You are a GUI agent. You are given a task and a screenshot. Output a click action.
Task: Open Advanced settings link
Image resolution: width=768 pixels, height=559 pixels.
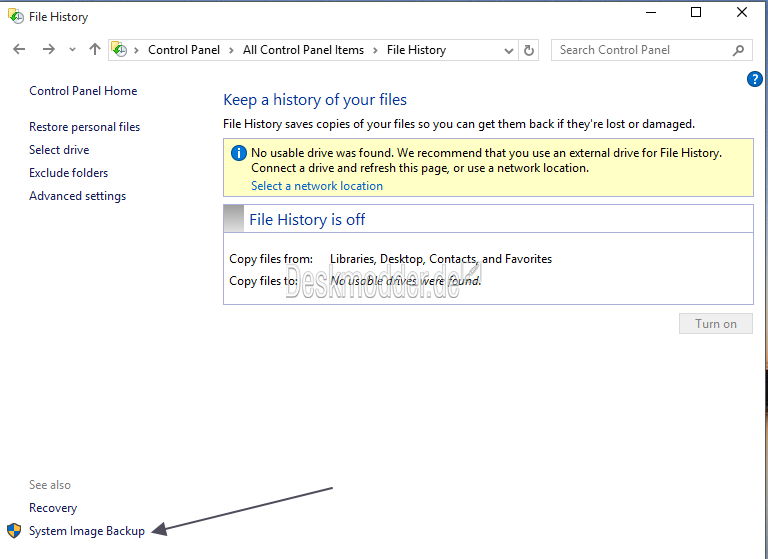[77, 196]
